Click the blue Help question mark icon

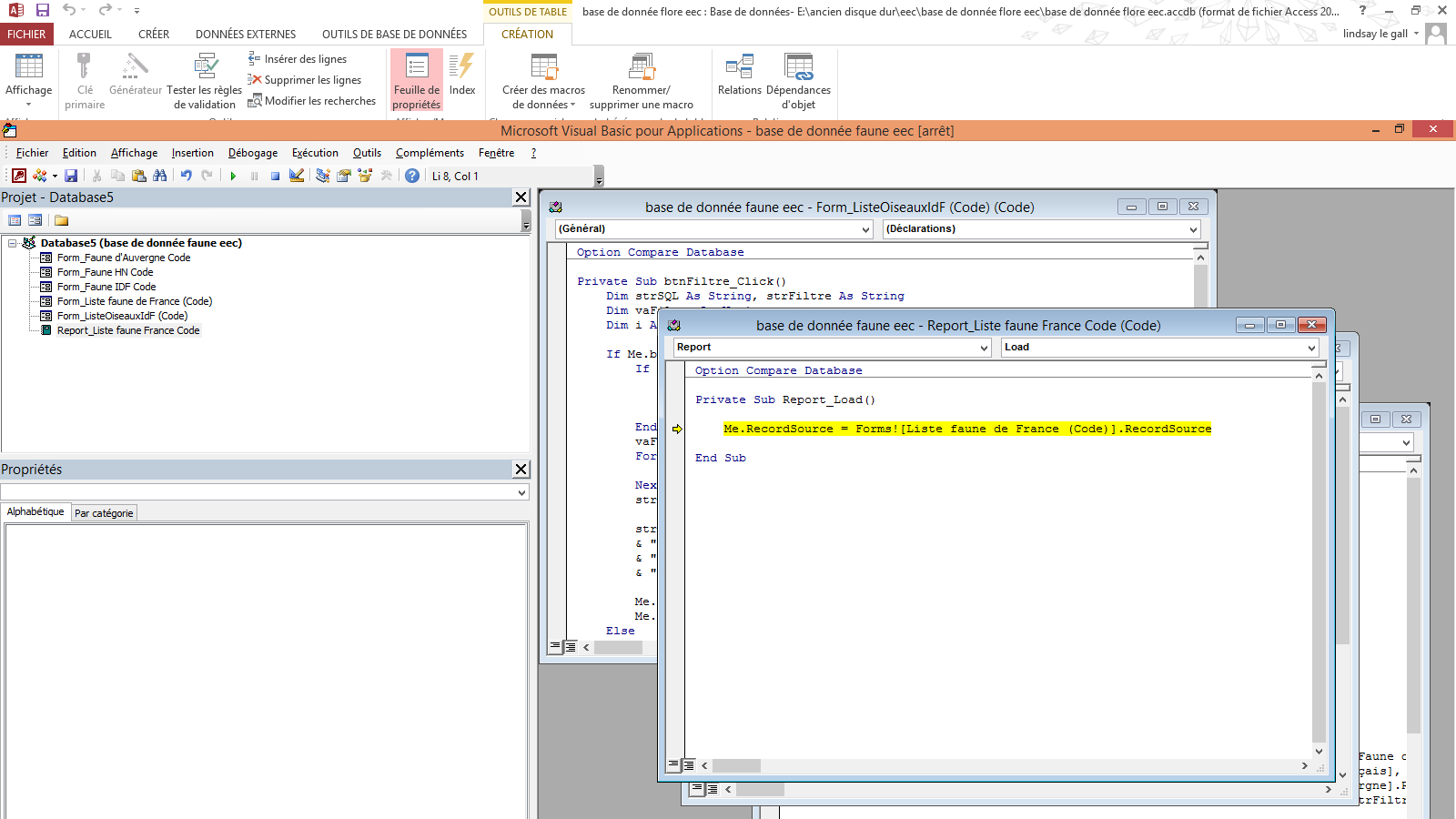click(x=412, y=176)
